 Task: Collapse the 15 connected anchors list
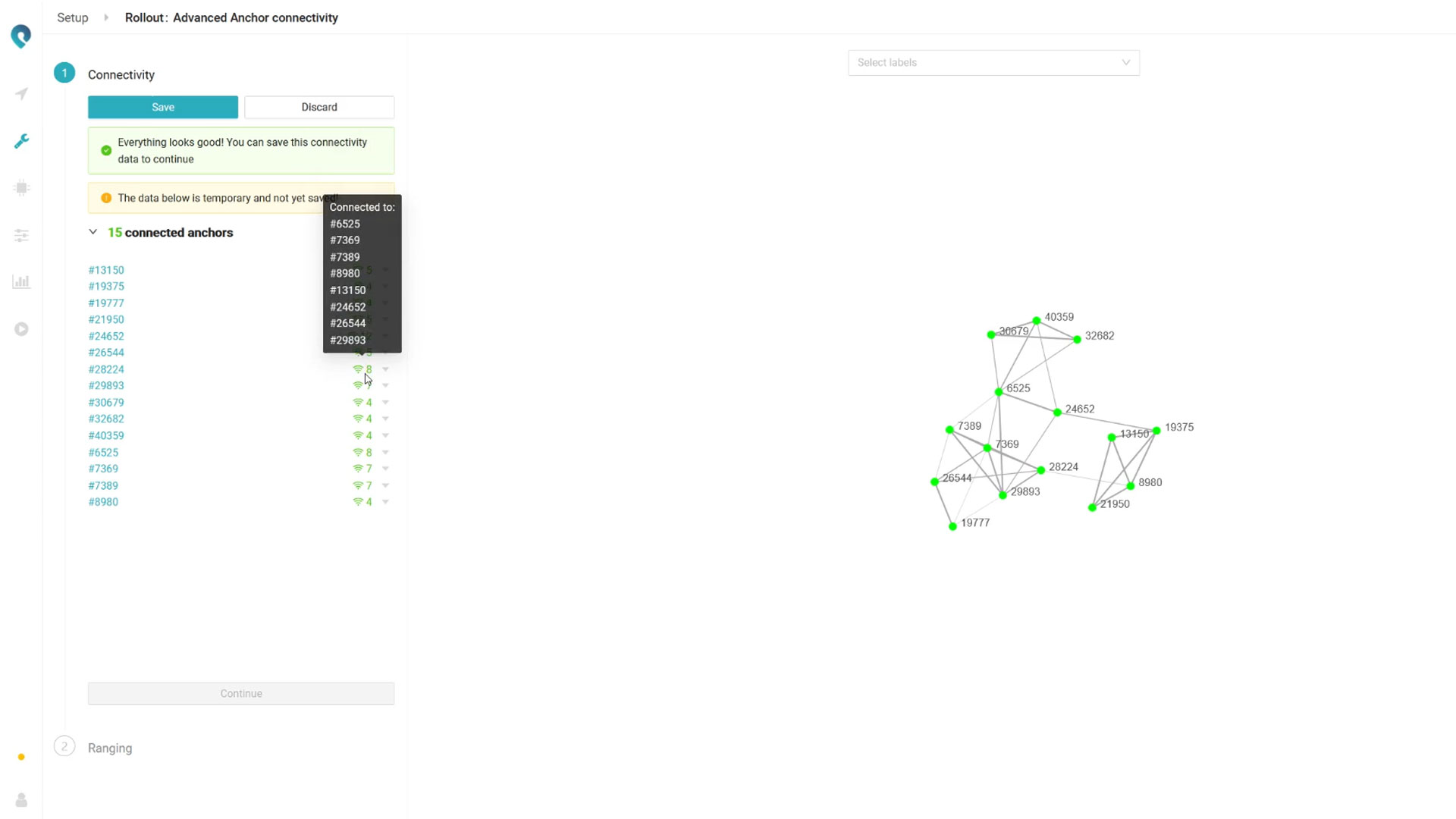[x=93, y=232]
